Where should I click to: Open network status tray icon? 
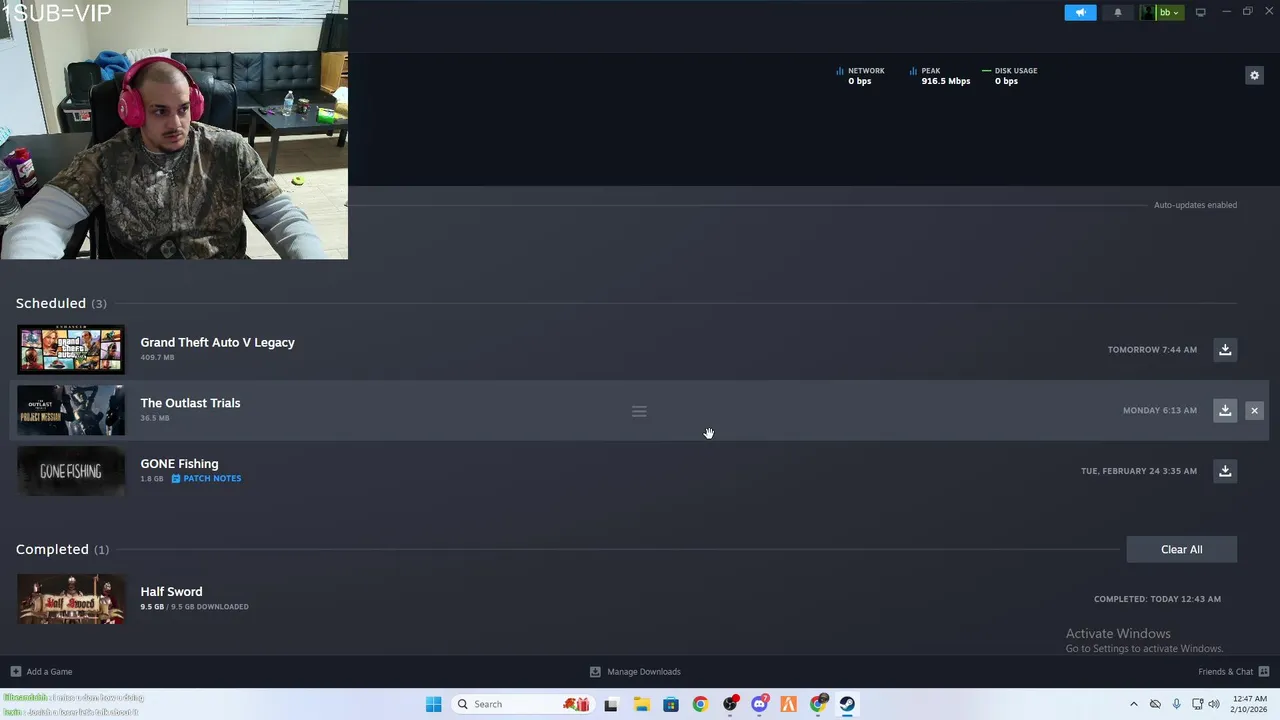pos(1197,704)
